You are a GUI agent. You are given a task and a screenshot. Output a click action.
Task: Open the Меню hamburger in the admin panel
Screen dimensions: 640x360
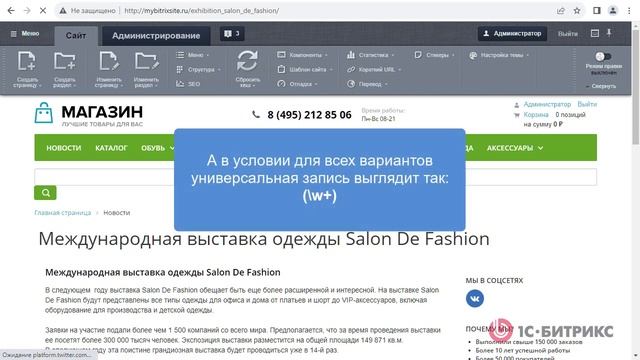(x=24, y=33)
